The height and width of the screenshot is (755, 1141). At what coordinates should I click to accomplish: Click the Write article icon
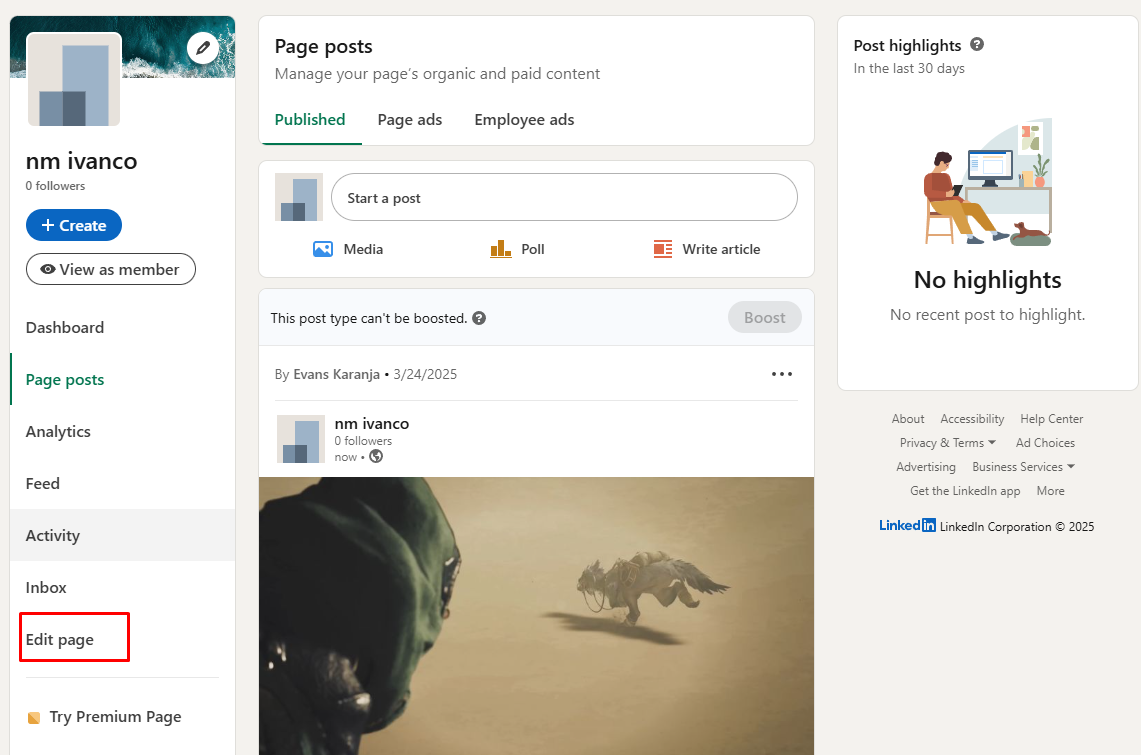(663, 249)
